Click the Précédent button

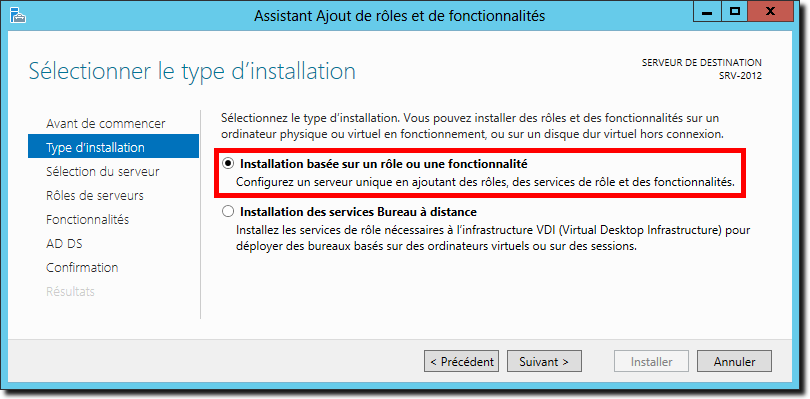pos(462,362)
